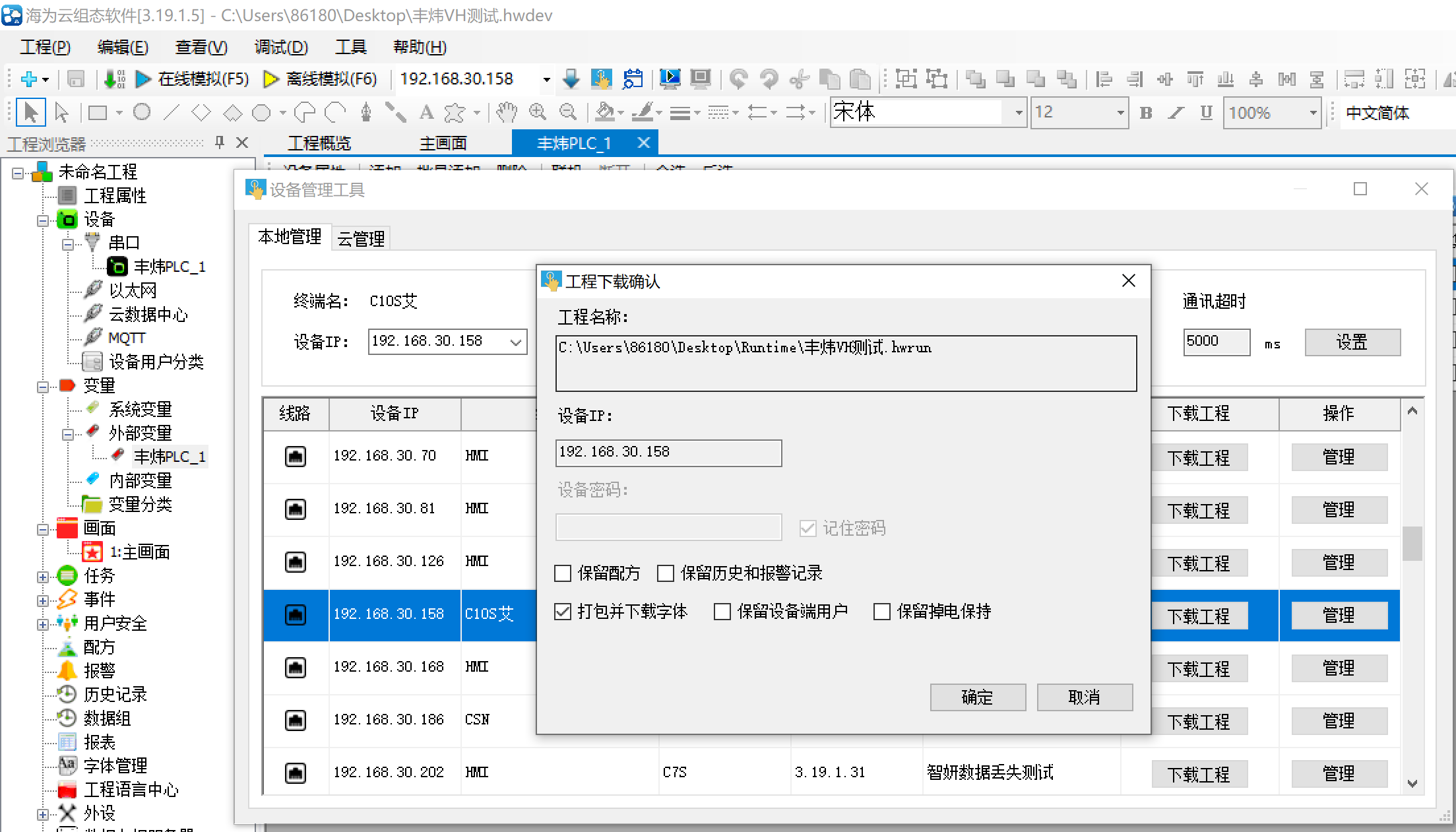Click the undo icon in toolbar
This screenshot has width=1456, height=832.
pyautogui.click(x=738, y=79)
